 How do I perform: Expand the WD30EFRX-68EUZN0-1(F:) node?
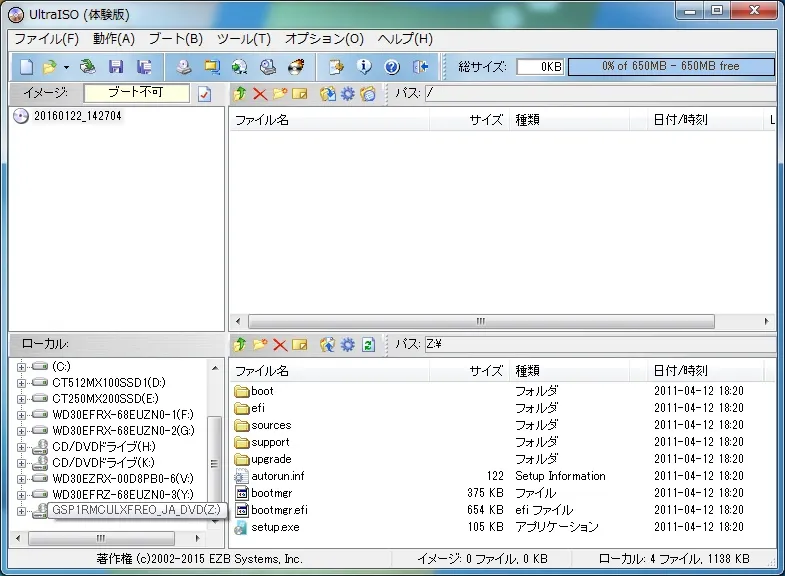click(x=21, y=415)
